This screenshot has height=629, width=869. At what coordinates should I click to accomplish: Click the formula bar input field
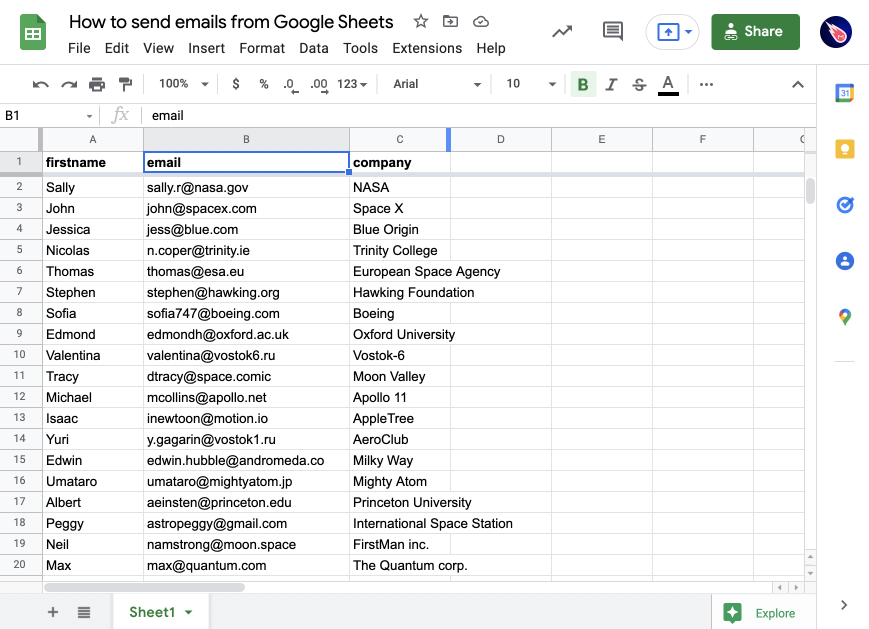tap(477, 116)
